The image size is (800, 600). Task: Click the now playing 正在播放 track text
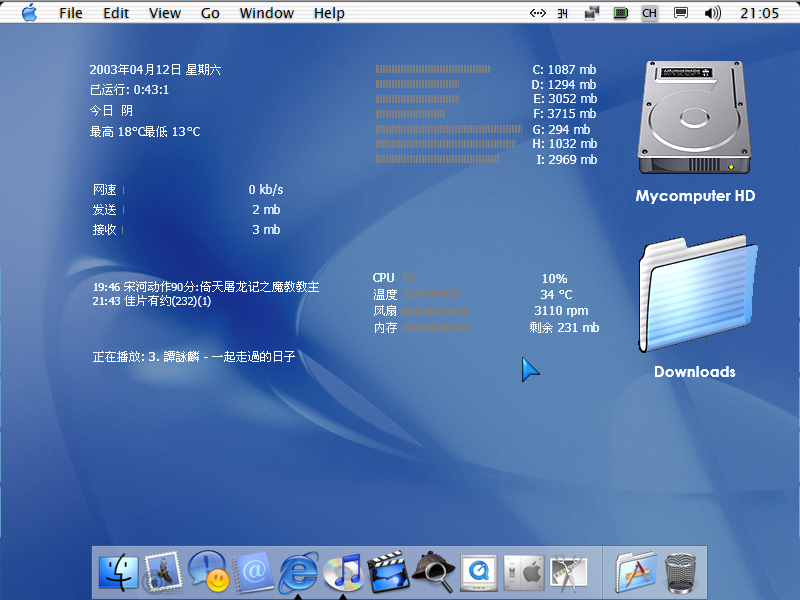[194, 357]
